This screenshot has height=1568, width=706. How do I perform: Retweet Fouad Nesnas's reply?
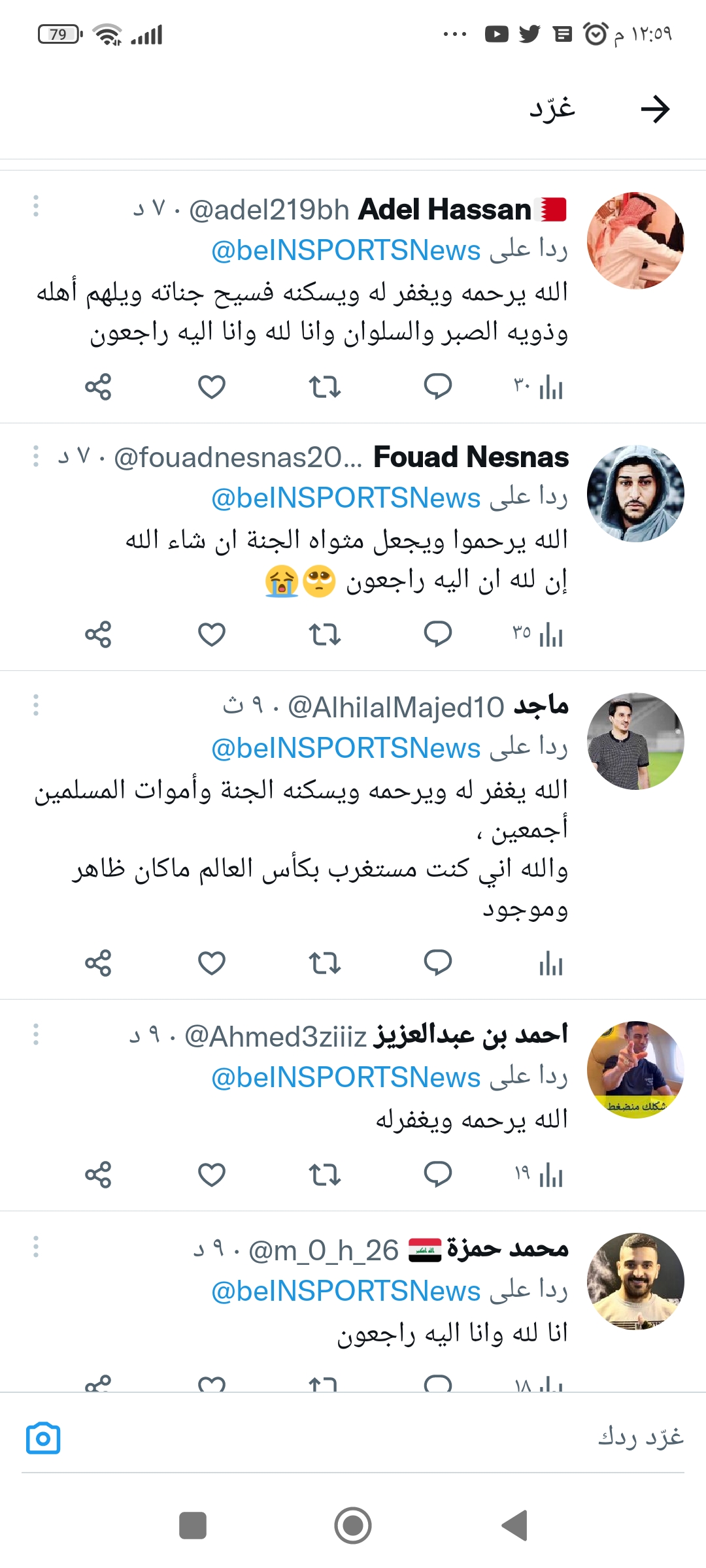[325, 634]
